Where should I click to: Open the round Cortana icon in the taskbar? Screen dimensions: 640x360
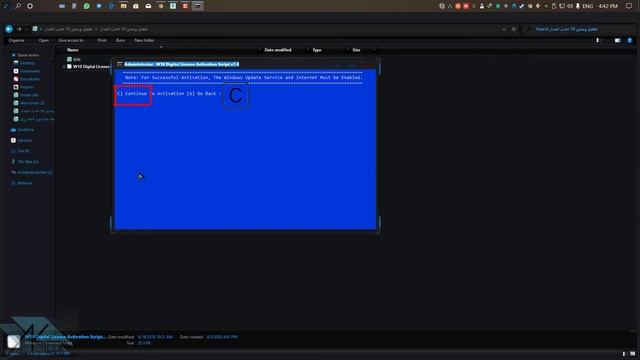click(30, 6)
